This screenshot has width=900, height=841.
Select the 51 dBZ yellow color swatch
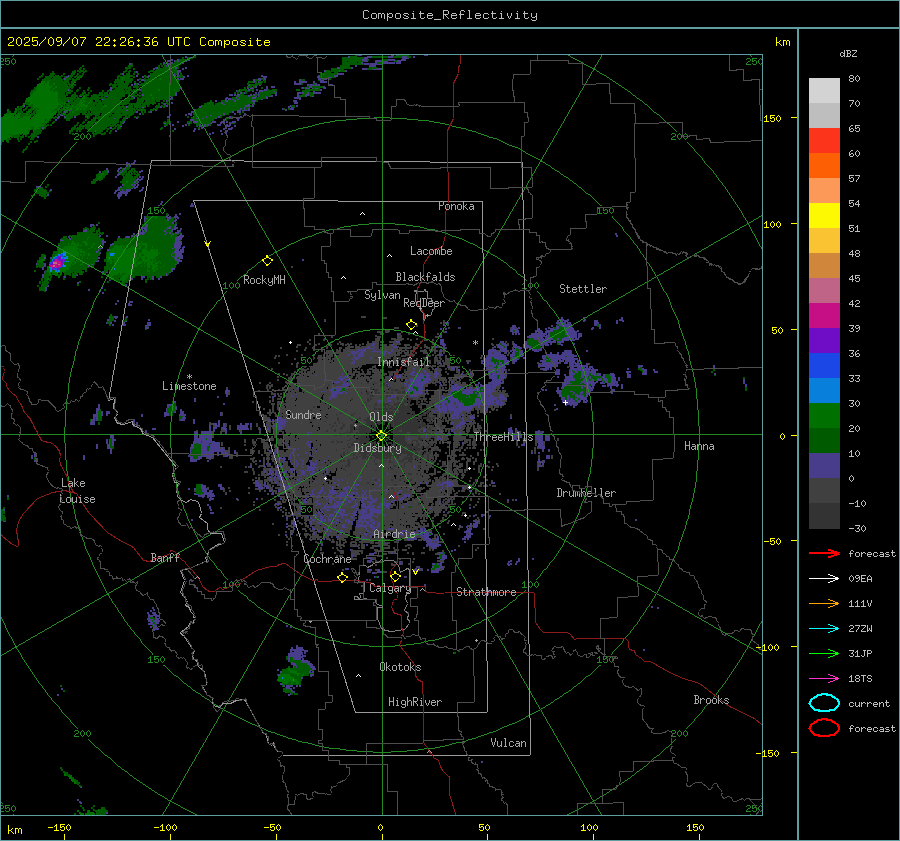pos(824,216)
